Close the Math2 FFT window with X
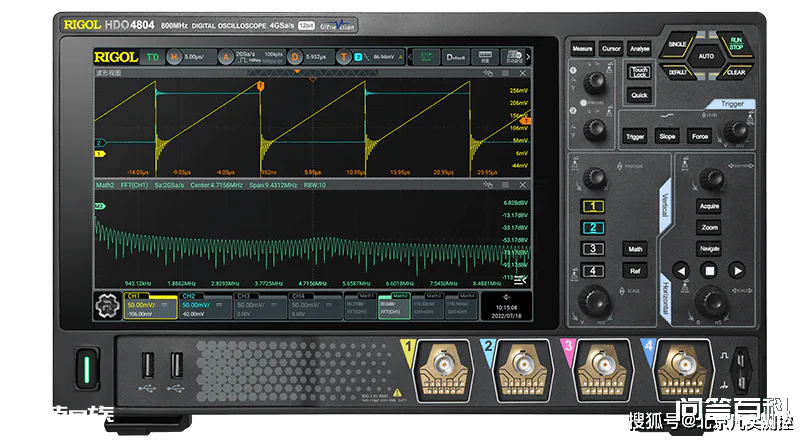Screen dimensions: 810x440 coord(523,185)
